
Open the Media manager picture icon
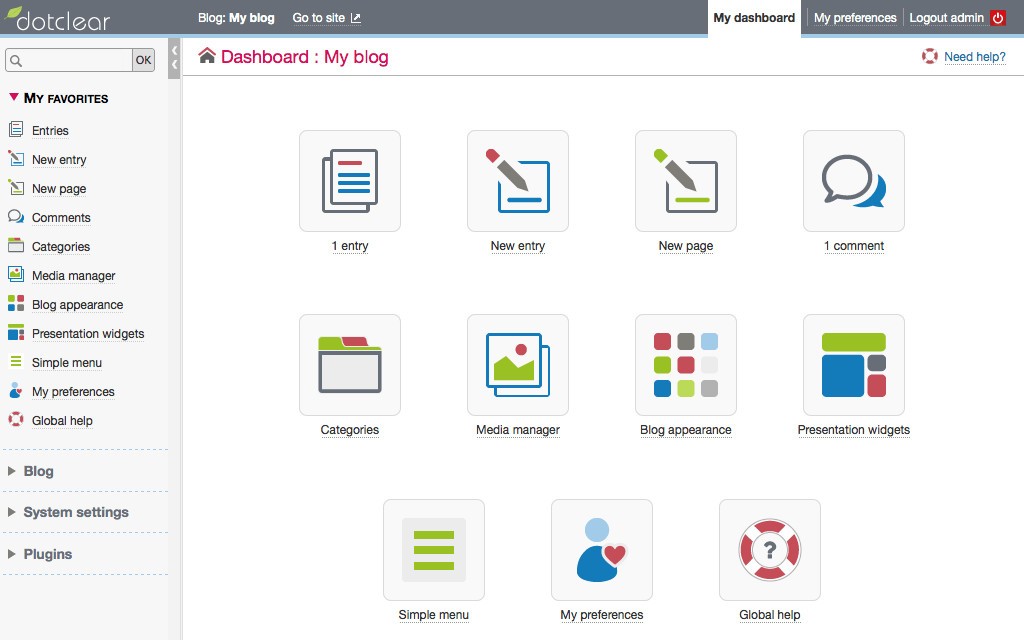(x=518, y=365)
